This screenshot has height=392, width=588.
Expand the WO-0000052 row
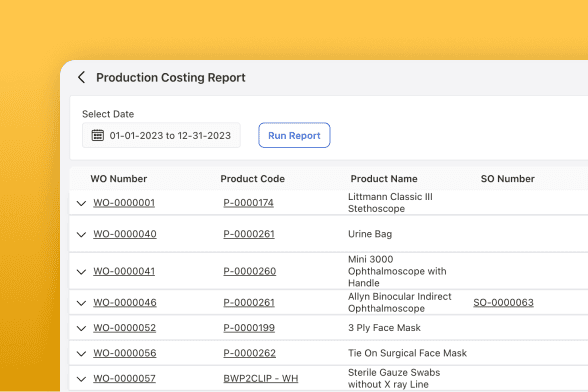click(81, 328)
